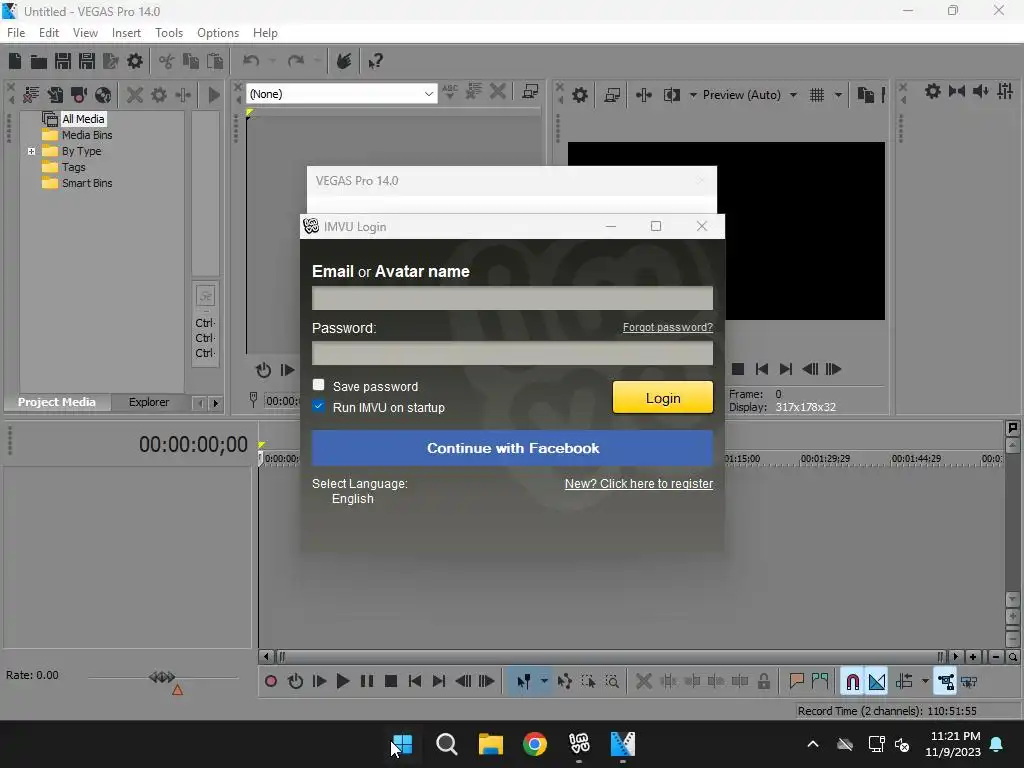Click the Insert Region icon
Image resolution: width=1024 pixels, height=768 pixels.
tap(820, 681)
